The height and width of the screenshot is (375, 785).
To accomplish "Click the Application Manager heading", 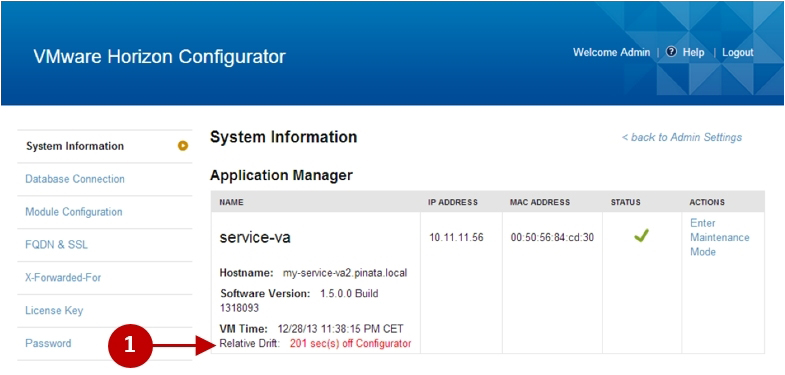I will [x=281, y=175].
